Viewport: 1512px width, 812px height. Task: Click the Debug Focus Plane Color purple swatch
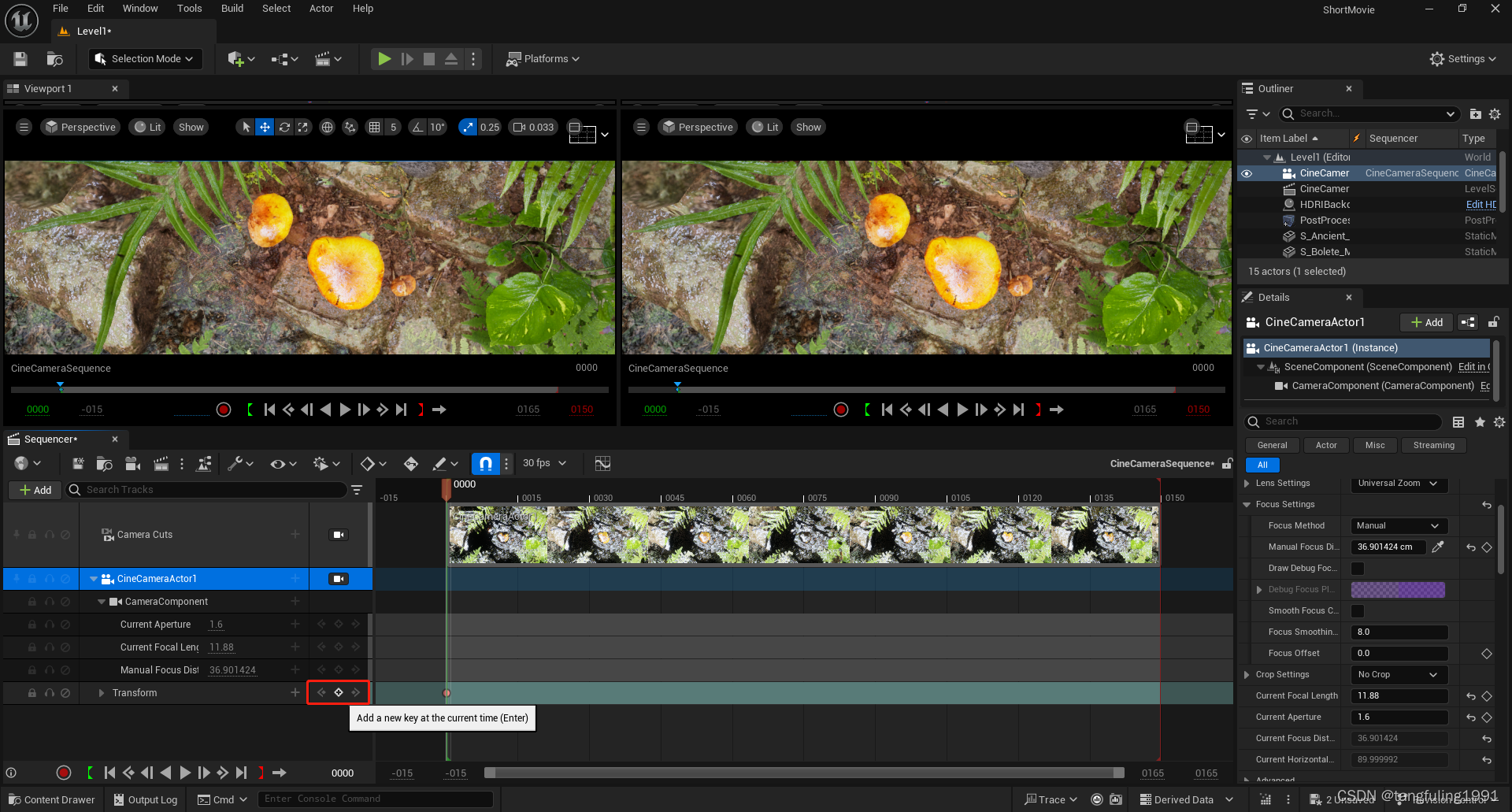(x=1398, y=590)
